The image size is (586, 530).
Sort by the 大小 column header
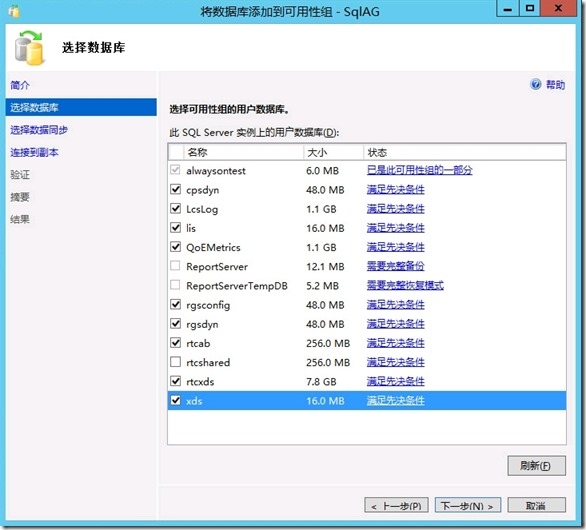[x=333, y=152]
